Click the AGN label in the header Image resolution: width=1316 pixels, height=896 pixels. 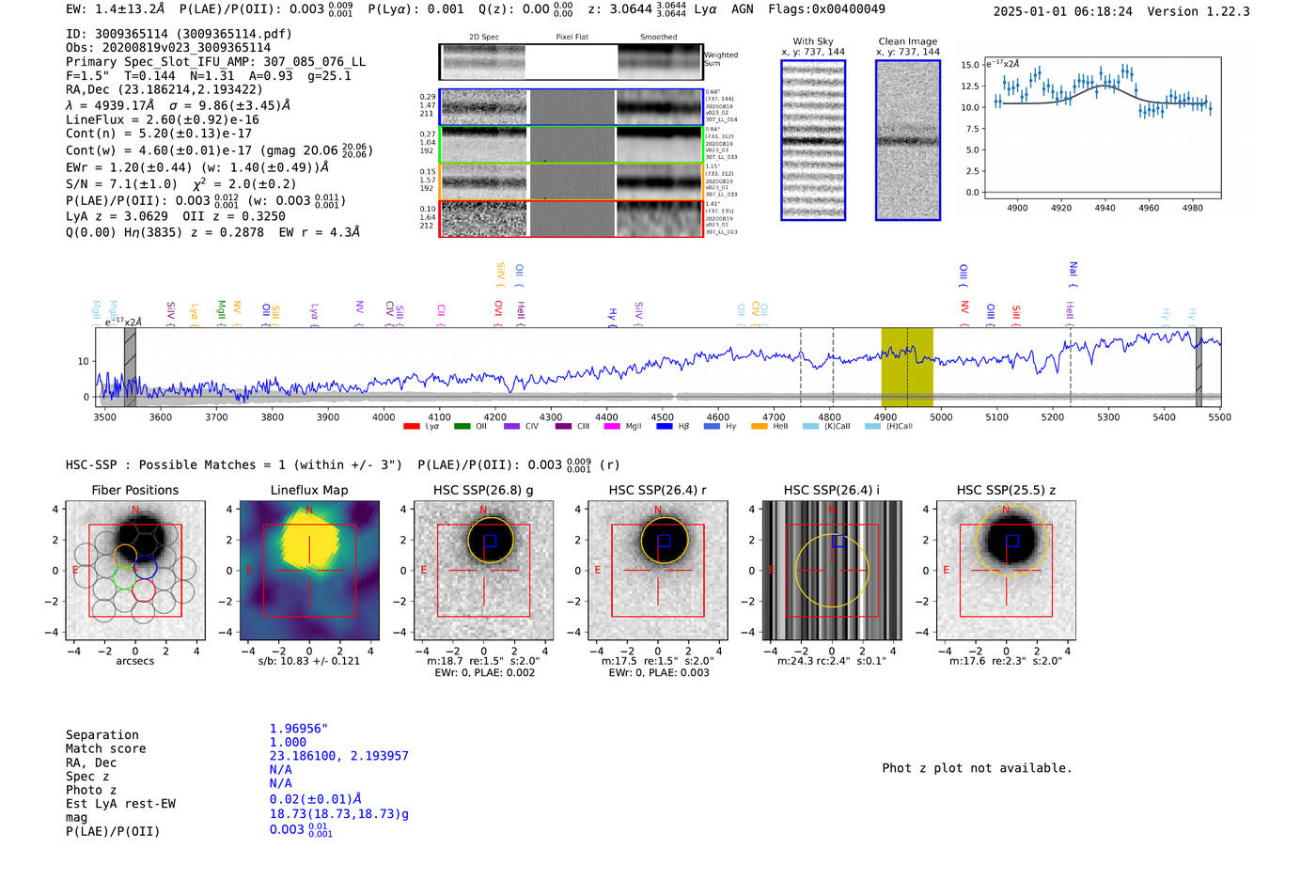coord(743,9)
